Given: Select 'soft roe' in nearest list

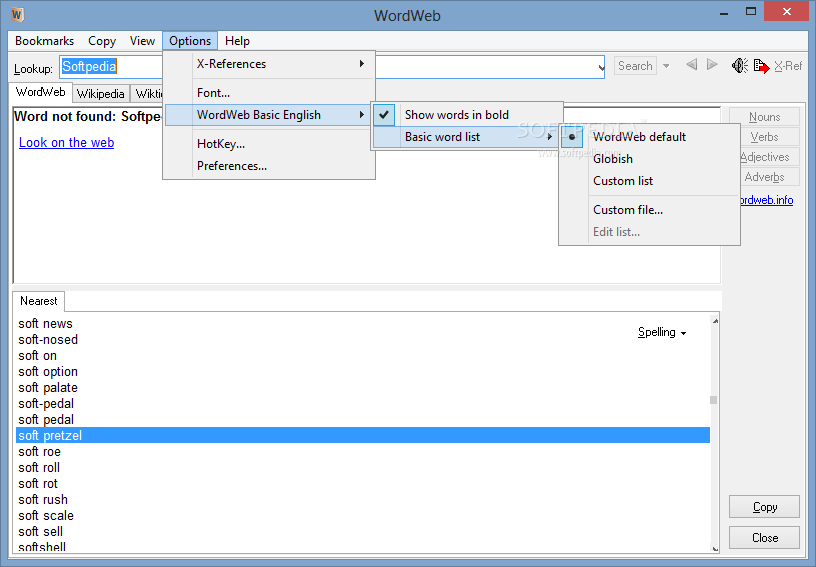Looking at the screenshot, I should coord(363,452).
